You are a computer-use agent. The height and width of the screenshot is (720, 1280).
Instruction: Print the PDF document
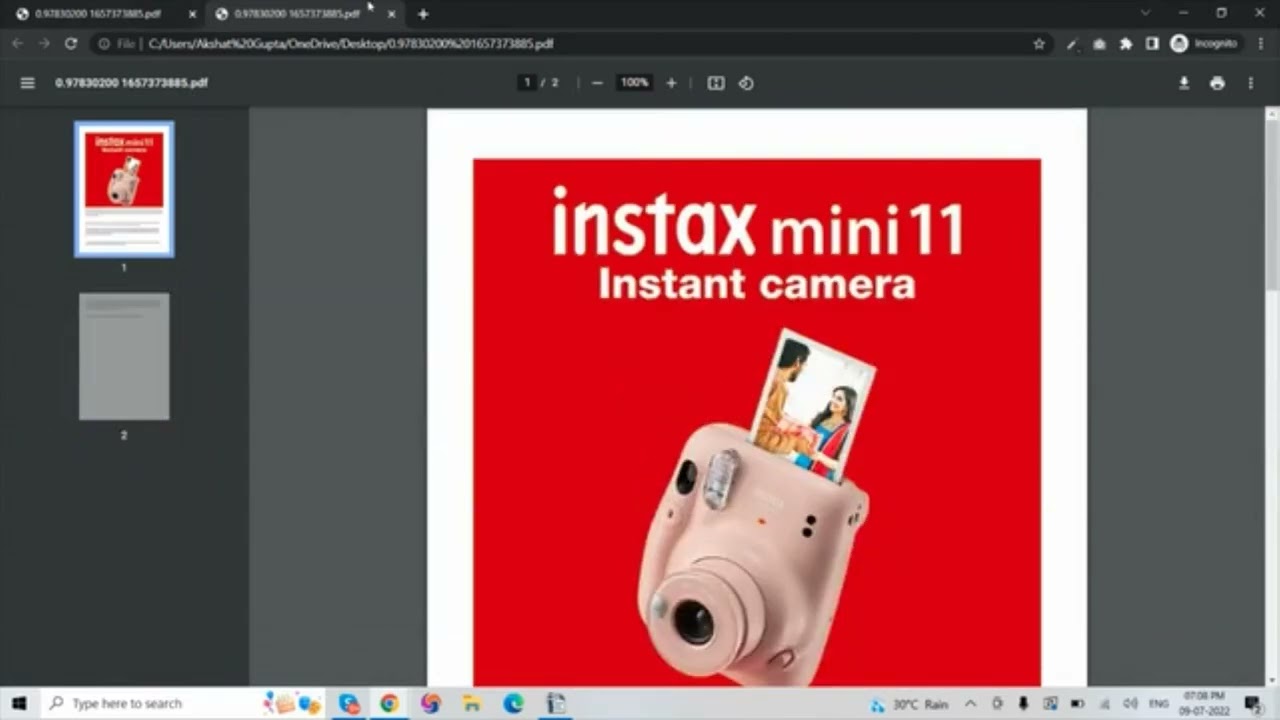(1217, 83)
